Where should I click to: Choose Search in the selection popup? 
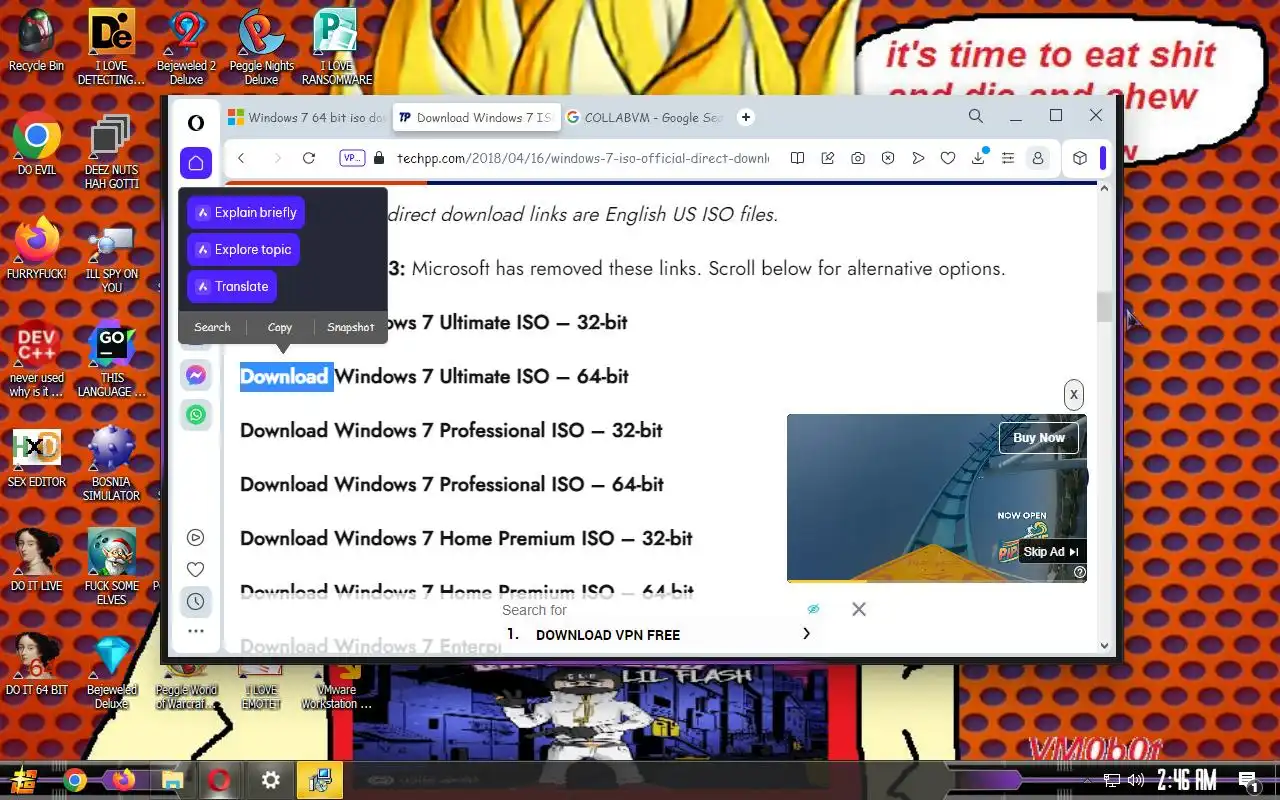212,327
